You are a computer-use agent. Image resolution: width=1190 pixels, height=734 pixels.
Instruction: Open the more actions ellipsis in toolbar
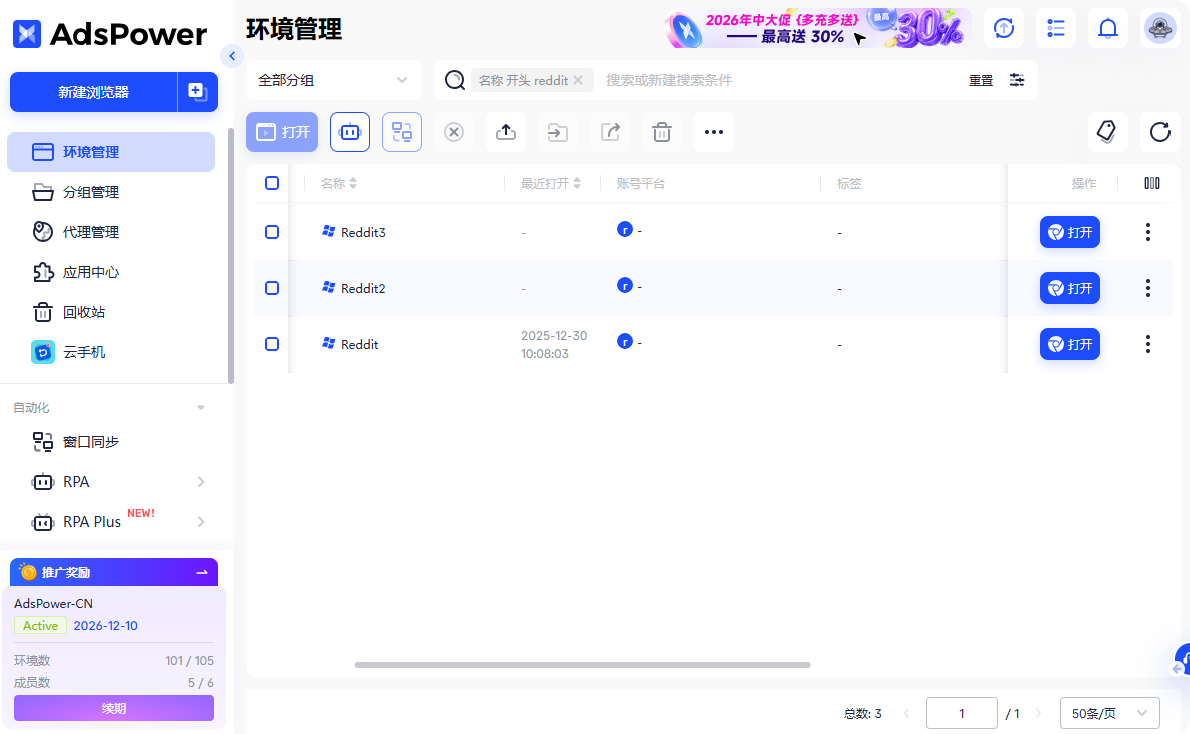[714, 132]
